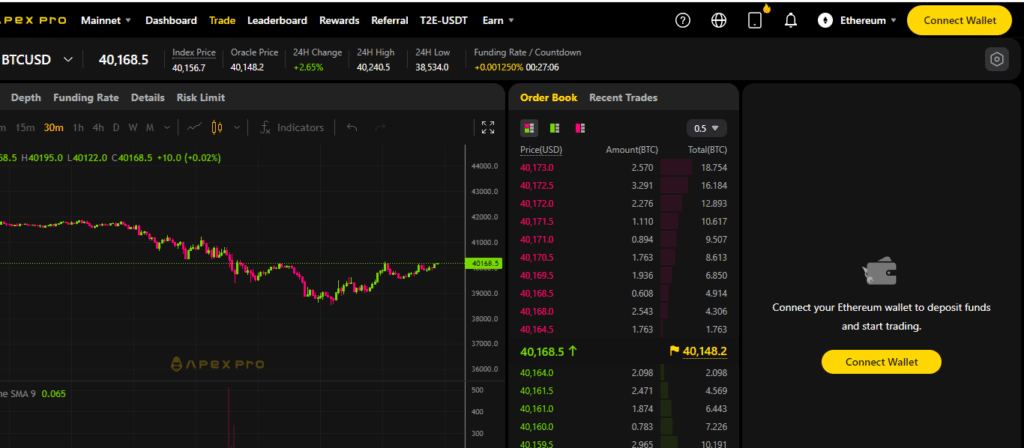The image size is (1024, 448).
Task: Switch to Recent Trades tab
Action: tap(623, 97)
